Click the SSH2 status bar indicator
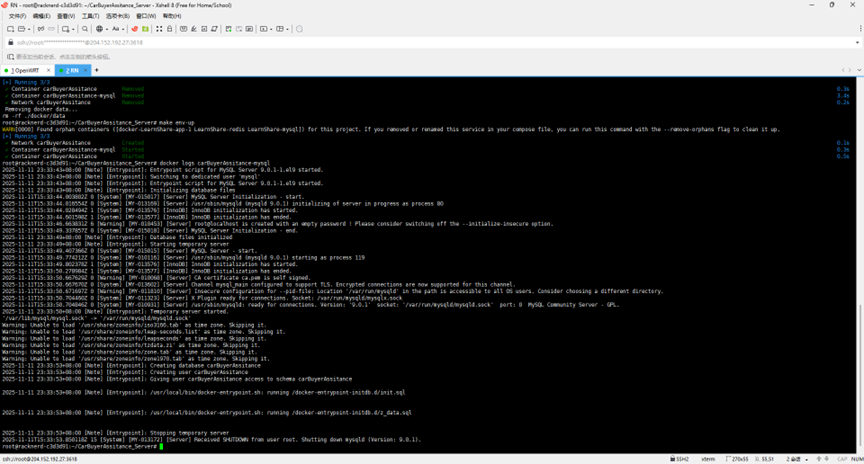 [x=679, y=459]
